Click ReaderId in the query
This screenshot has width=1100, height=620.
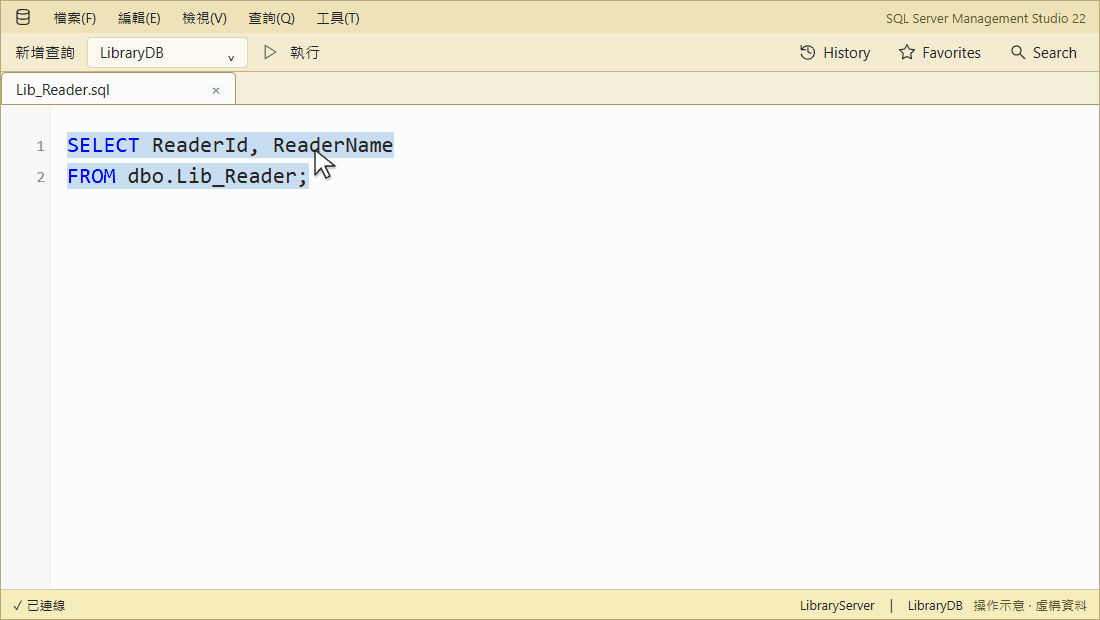tap(200, 145)
